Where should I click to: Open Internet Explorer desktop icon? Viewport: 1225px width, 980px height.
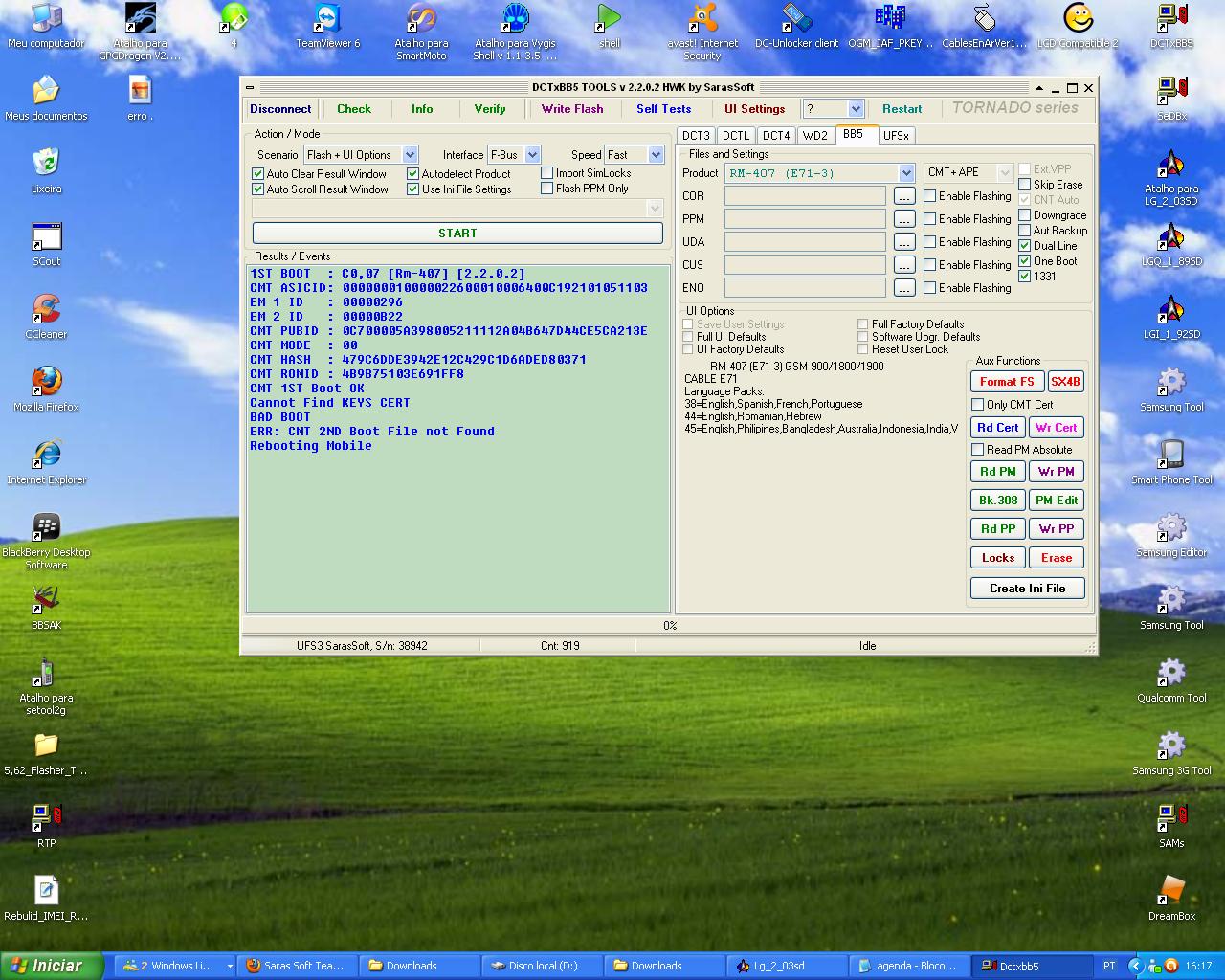46,462
